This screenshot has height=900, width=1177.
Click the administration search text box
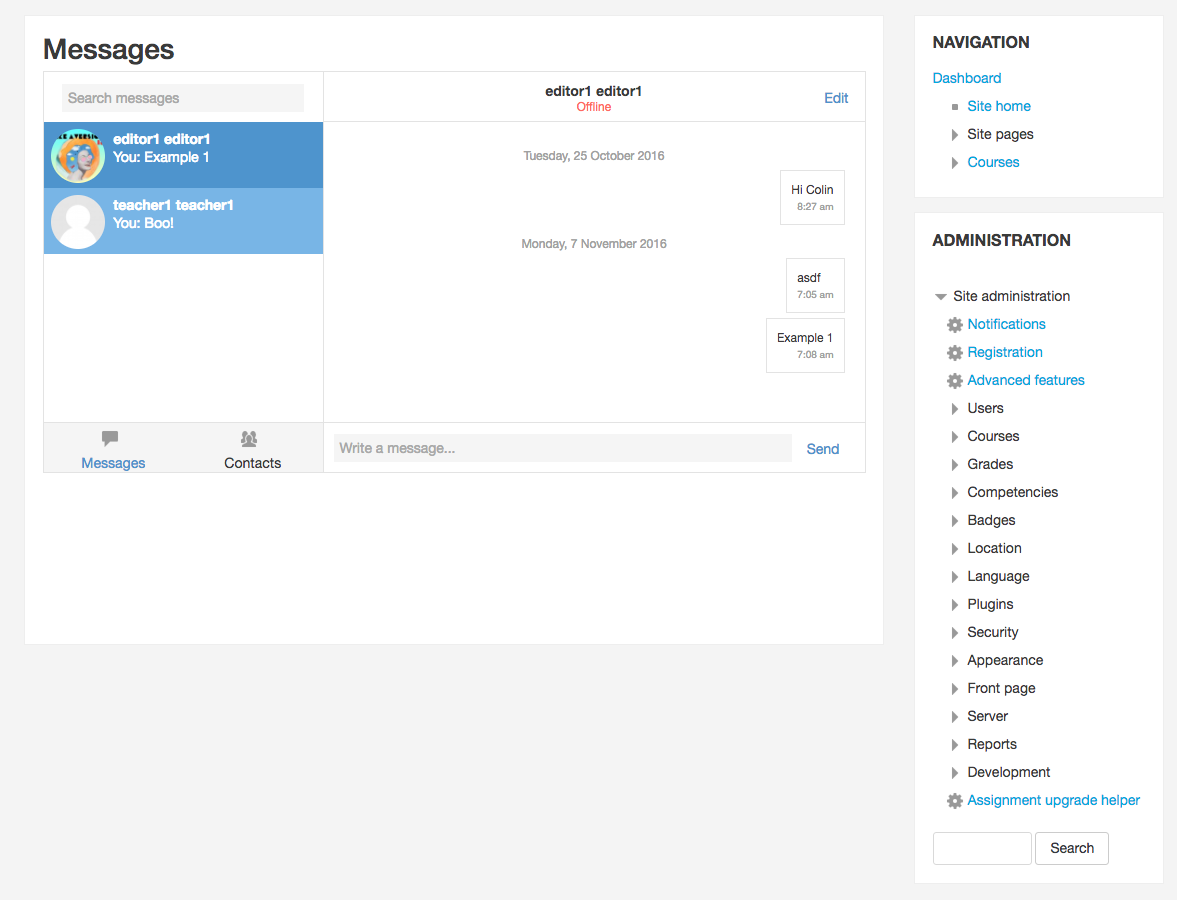click(x=982, y=848)
